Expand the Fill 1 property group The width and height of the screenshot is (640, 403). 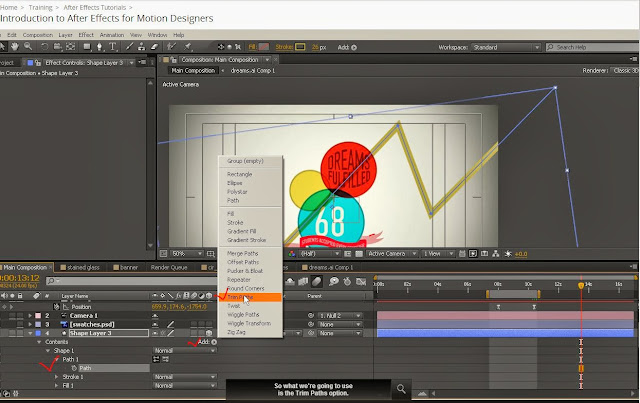click(56, 385)
